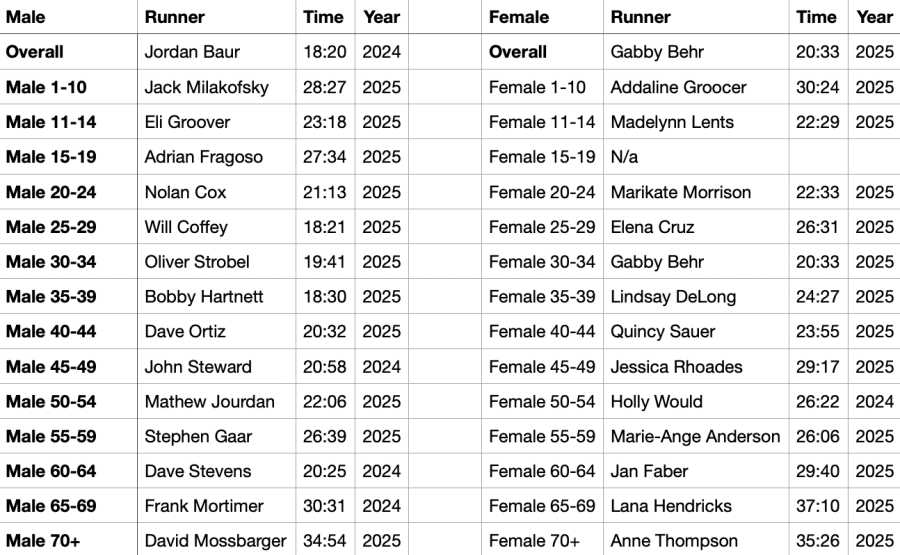Select the time 18:20 cell
The image size is (900, 555).
click(x=323, y=52)
